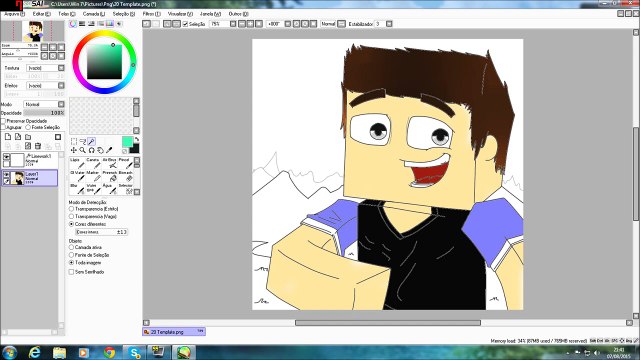The image size is (640, 360).
Task: Delete layer with trash icon
Action: click(x=38, y=146)
